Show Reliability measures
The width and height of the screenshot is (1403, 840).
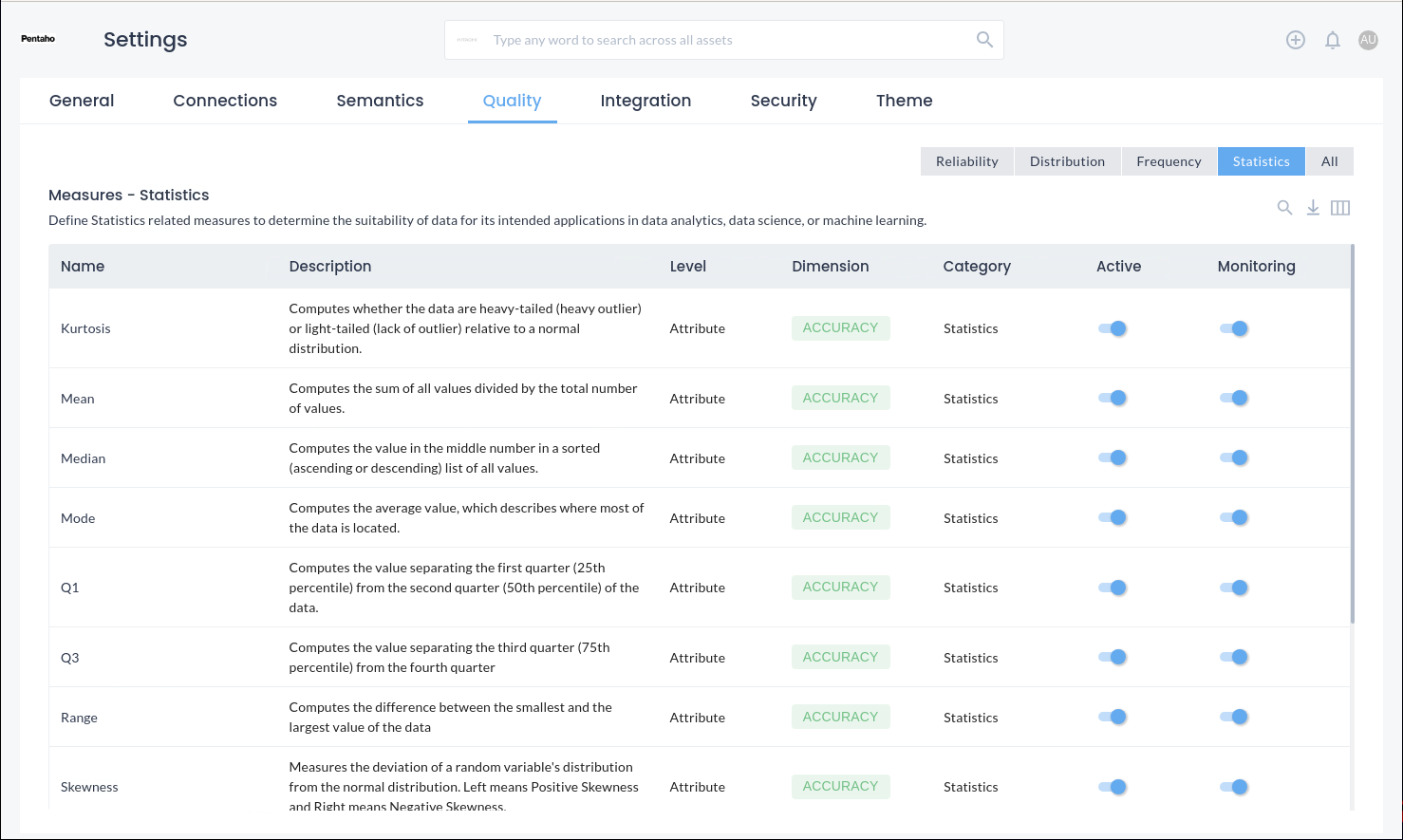click(966, 161)
